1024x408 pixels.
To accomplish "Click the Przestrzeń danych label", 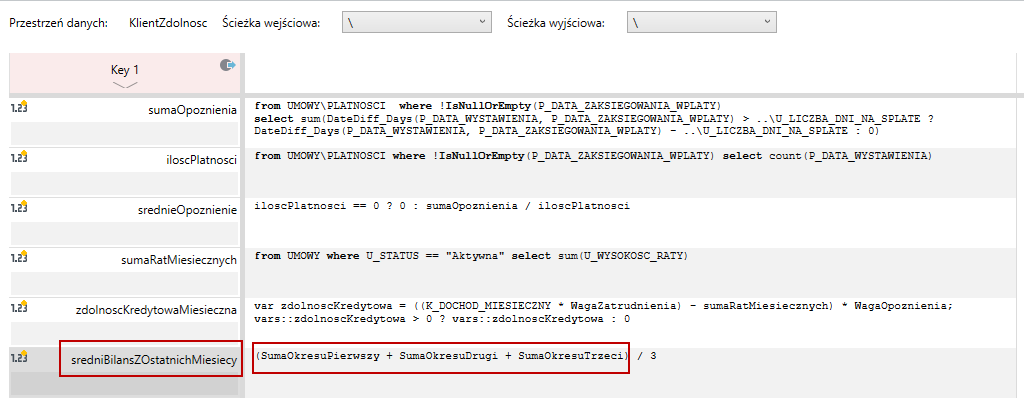I will [57, 23].
